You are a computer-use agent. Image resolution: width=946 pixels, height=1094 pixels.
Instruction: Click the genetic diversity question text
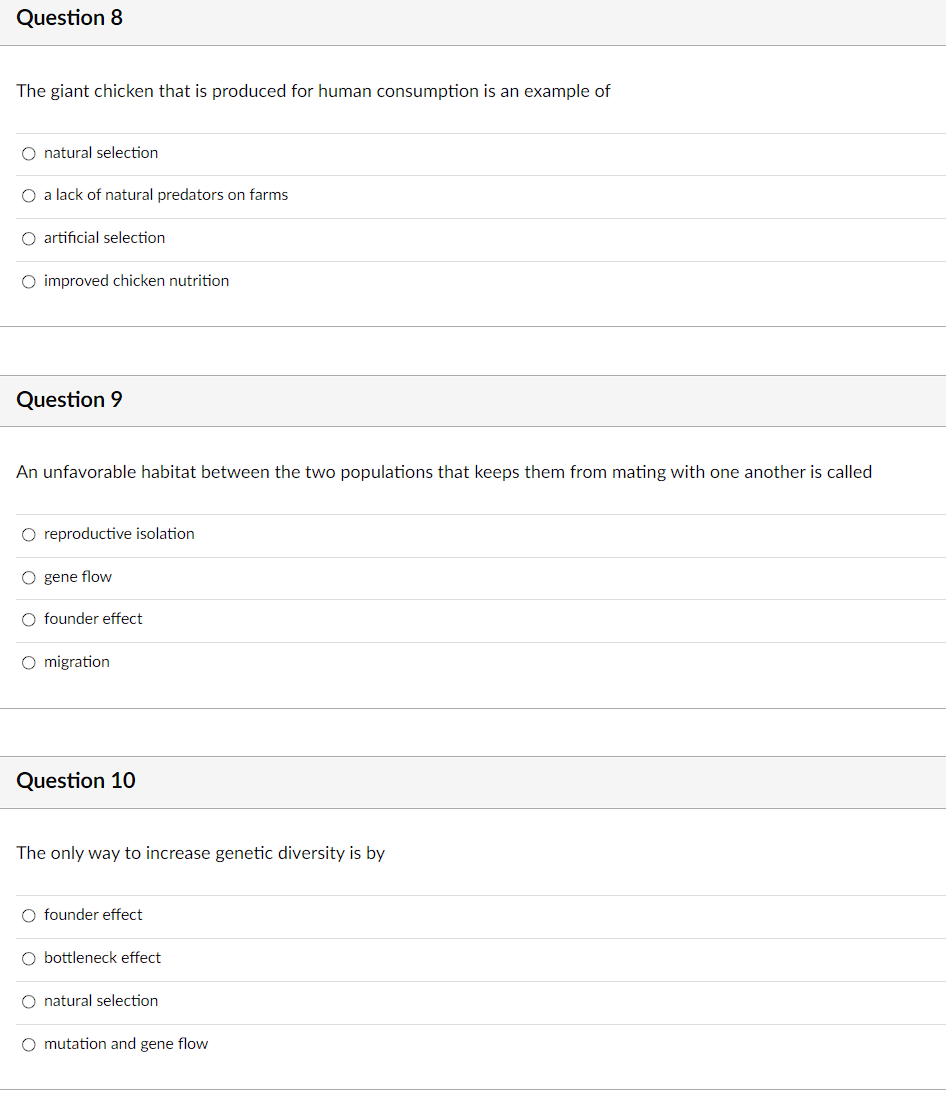tap(200, 853)
